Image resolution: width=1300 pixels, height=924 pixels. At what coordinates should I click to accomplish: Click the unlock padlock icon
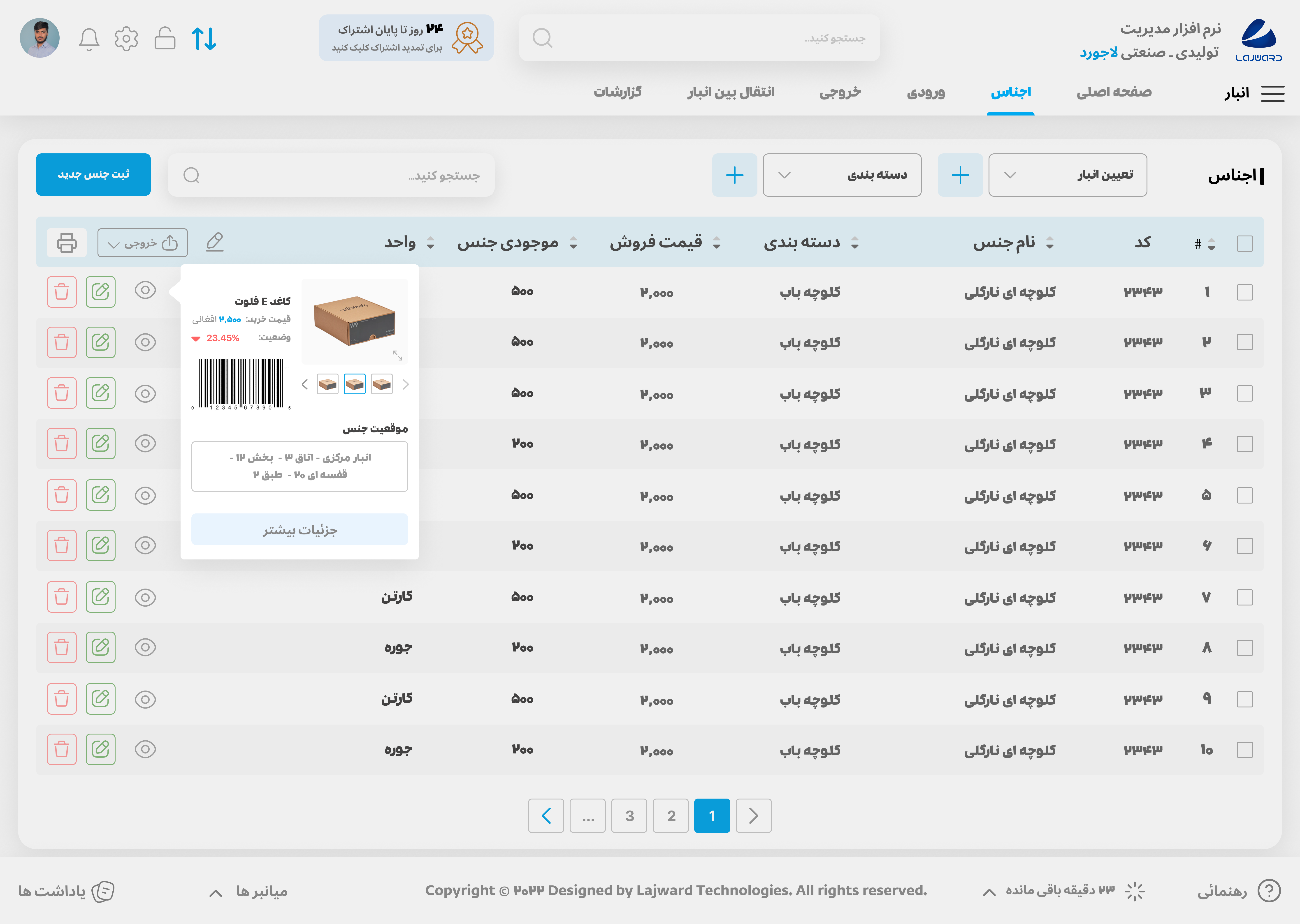pos(165,39)
